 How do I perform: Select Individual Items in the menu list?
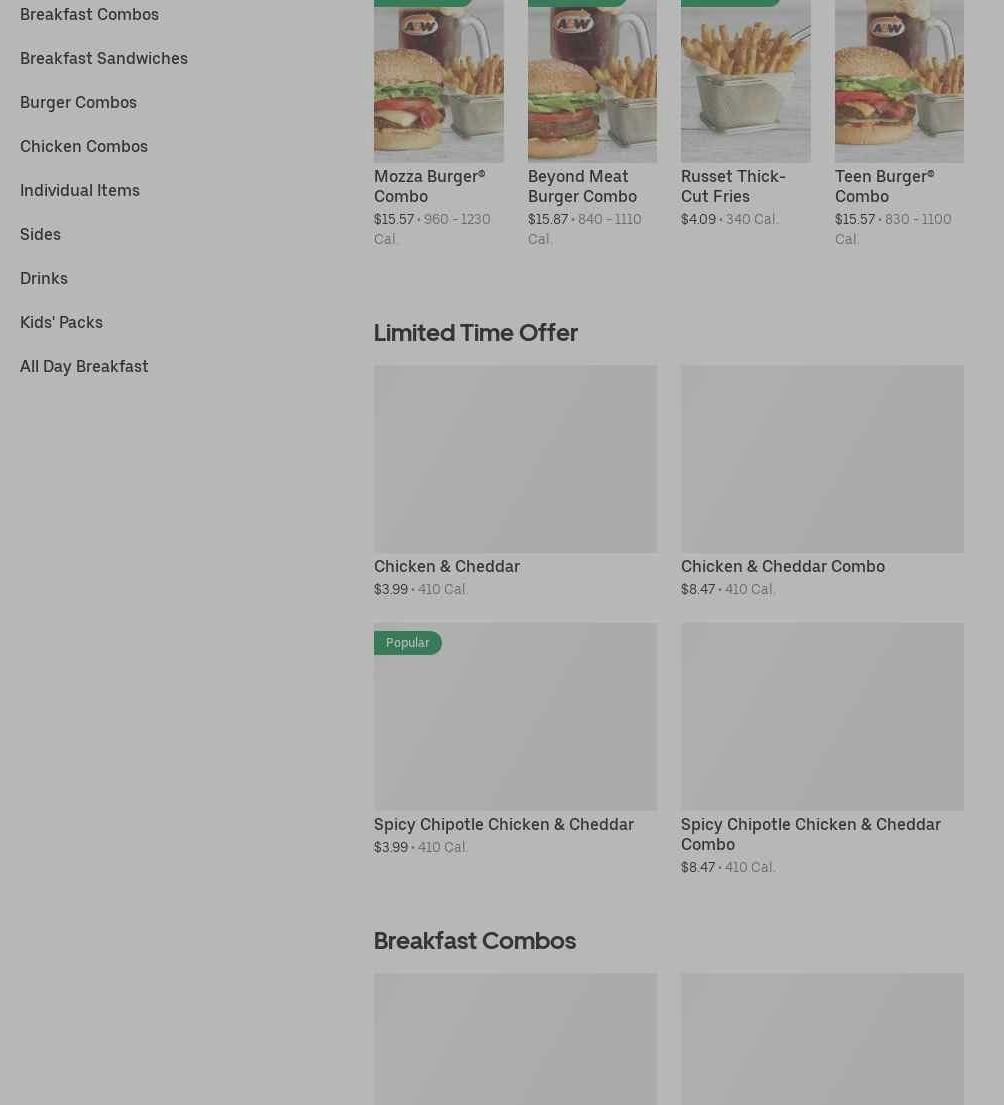pos(80,190)
